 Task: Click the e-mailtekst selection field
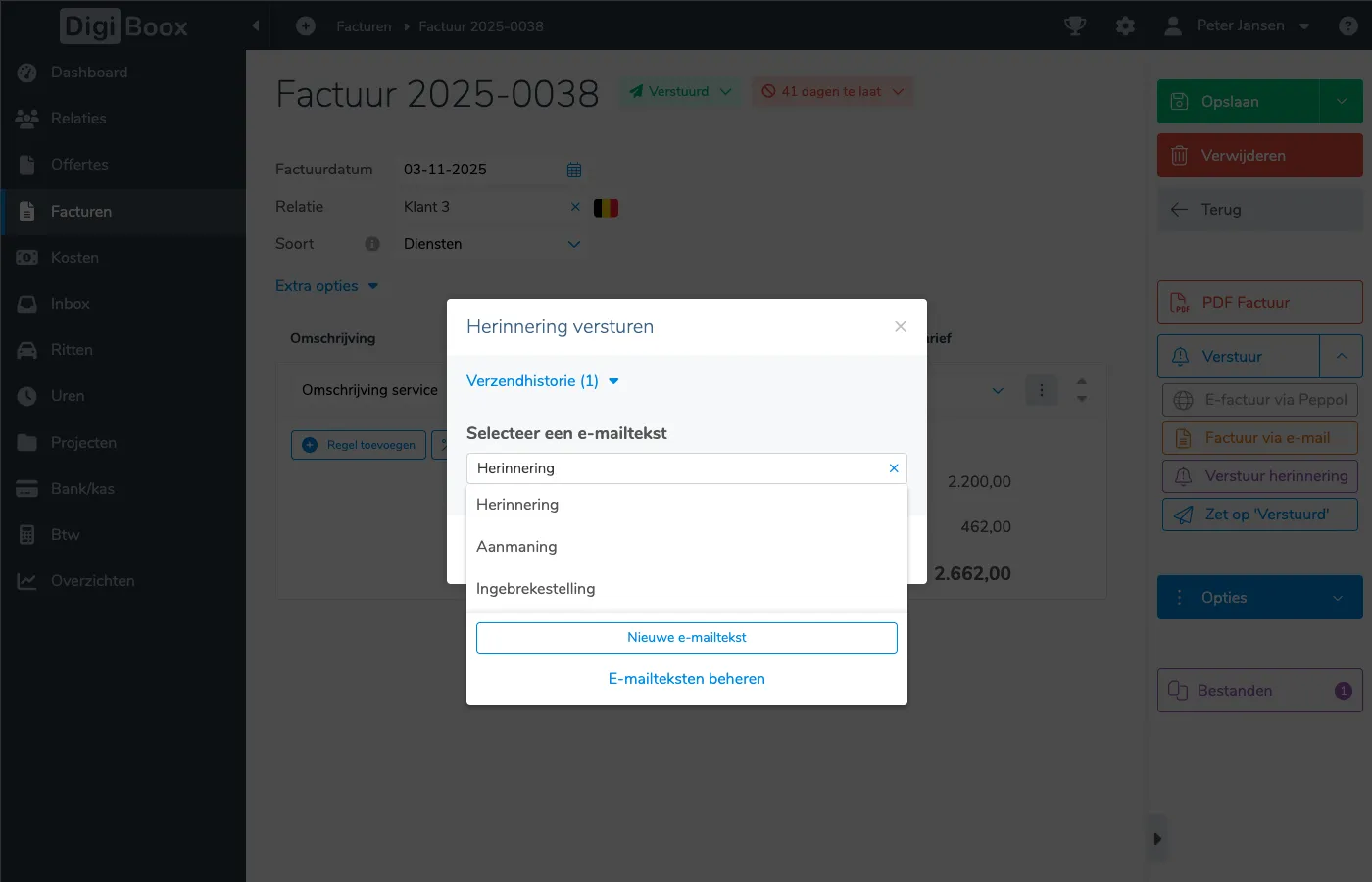click(676, 468)
